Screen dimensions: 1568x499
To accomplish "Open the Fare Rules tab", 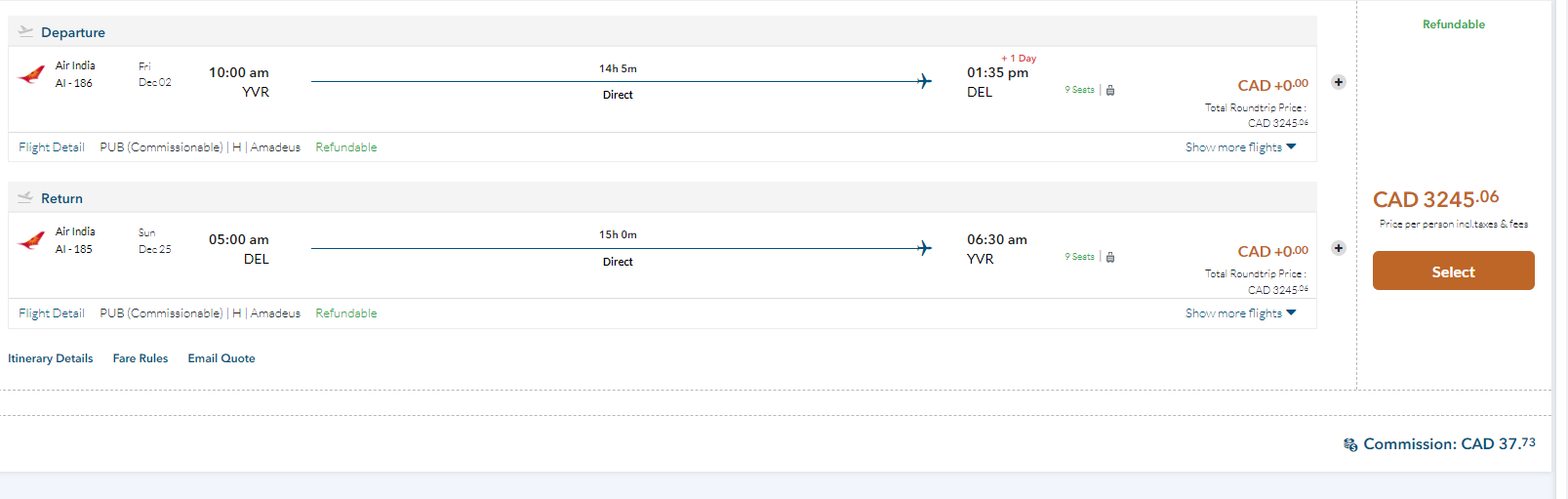I will click(141, 358).
